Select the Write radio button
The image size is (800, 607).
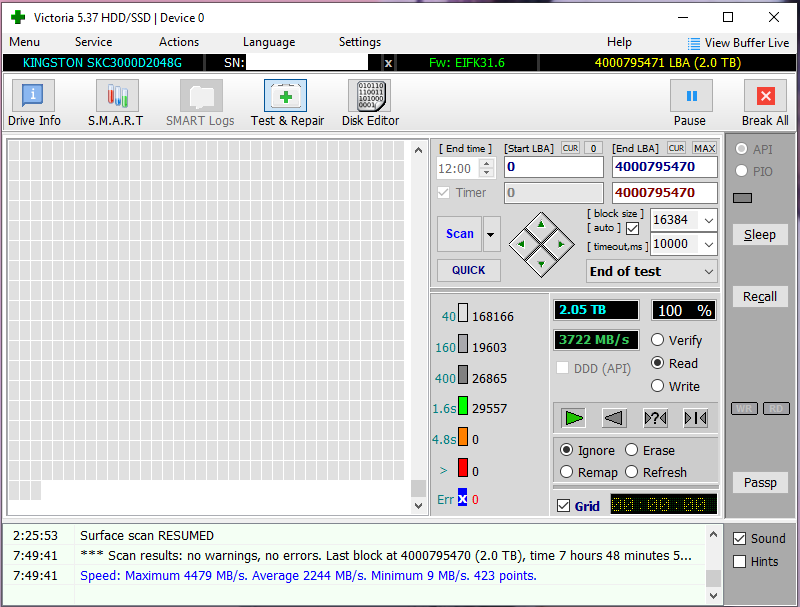click(x=658, y=386)
